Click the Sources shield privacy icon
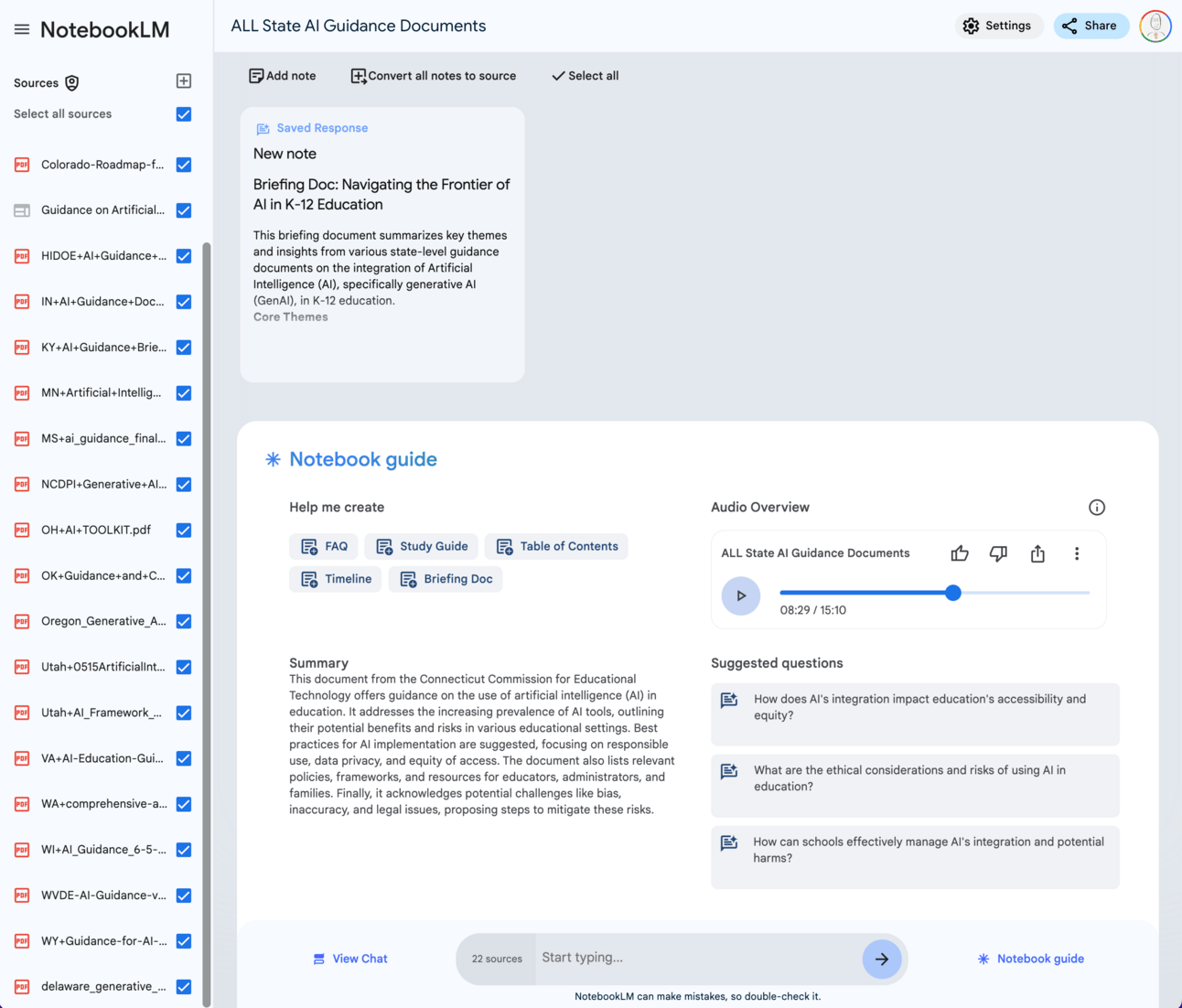Screen dimensions: 1182x1008 pos(72,83)
